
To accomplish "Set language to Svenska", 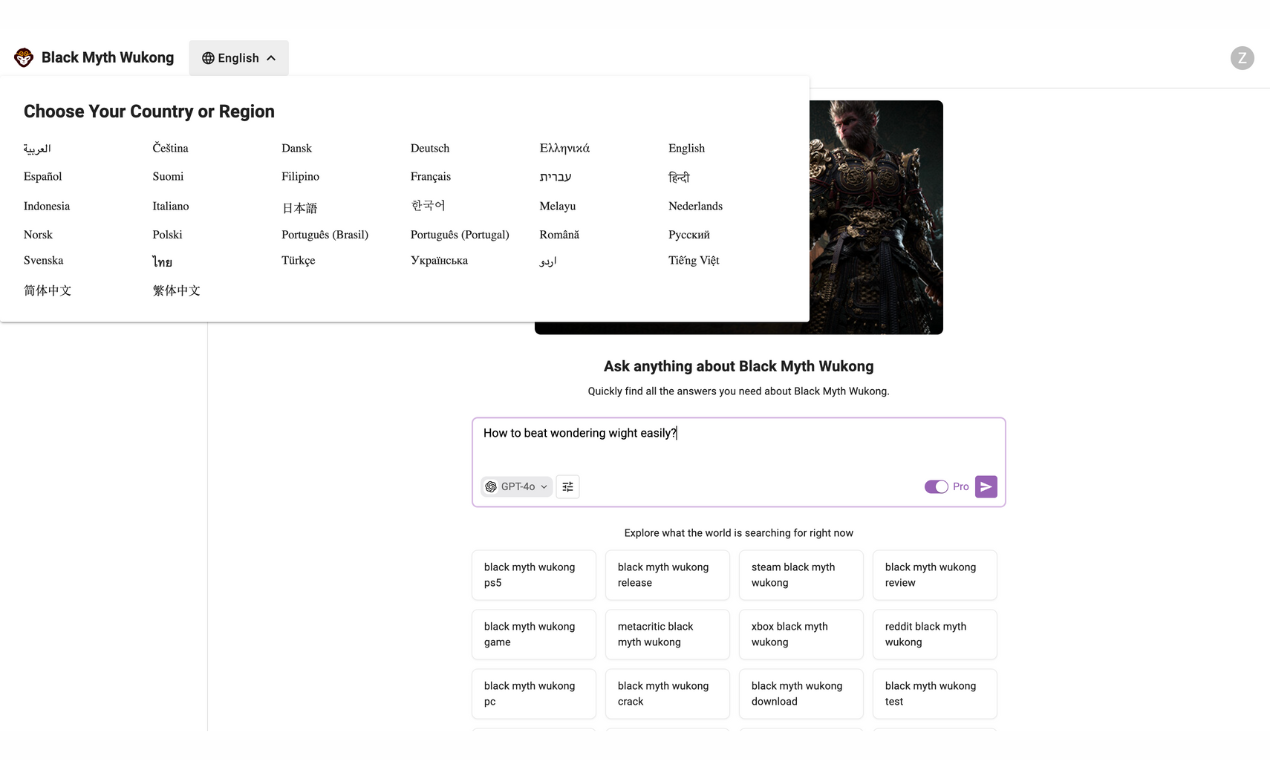I will (44, 260).
